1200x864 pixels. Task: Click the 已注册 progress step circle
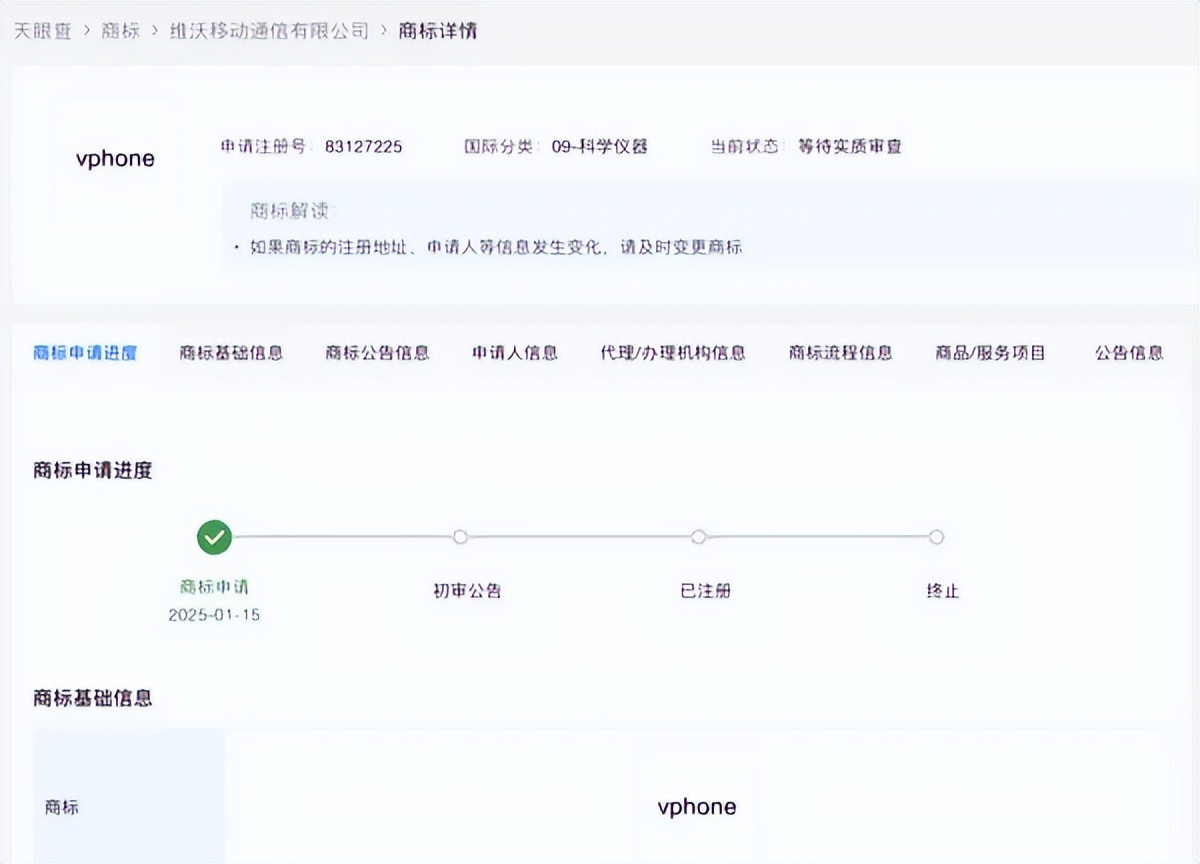point(699,537)
